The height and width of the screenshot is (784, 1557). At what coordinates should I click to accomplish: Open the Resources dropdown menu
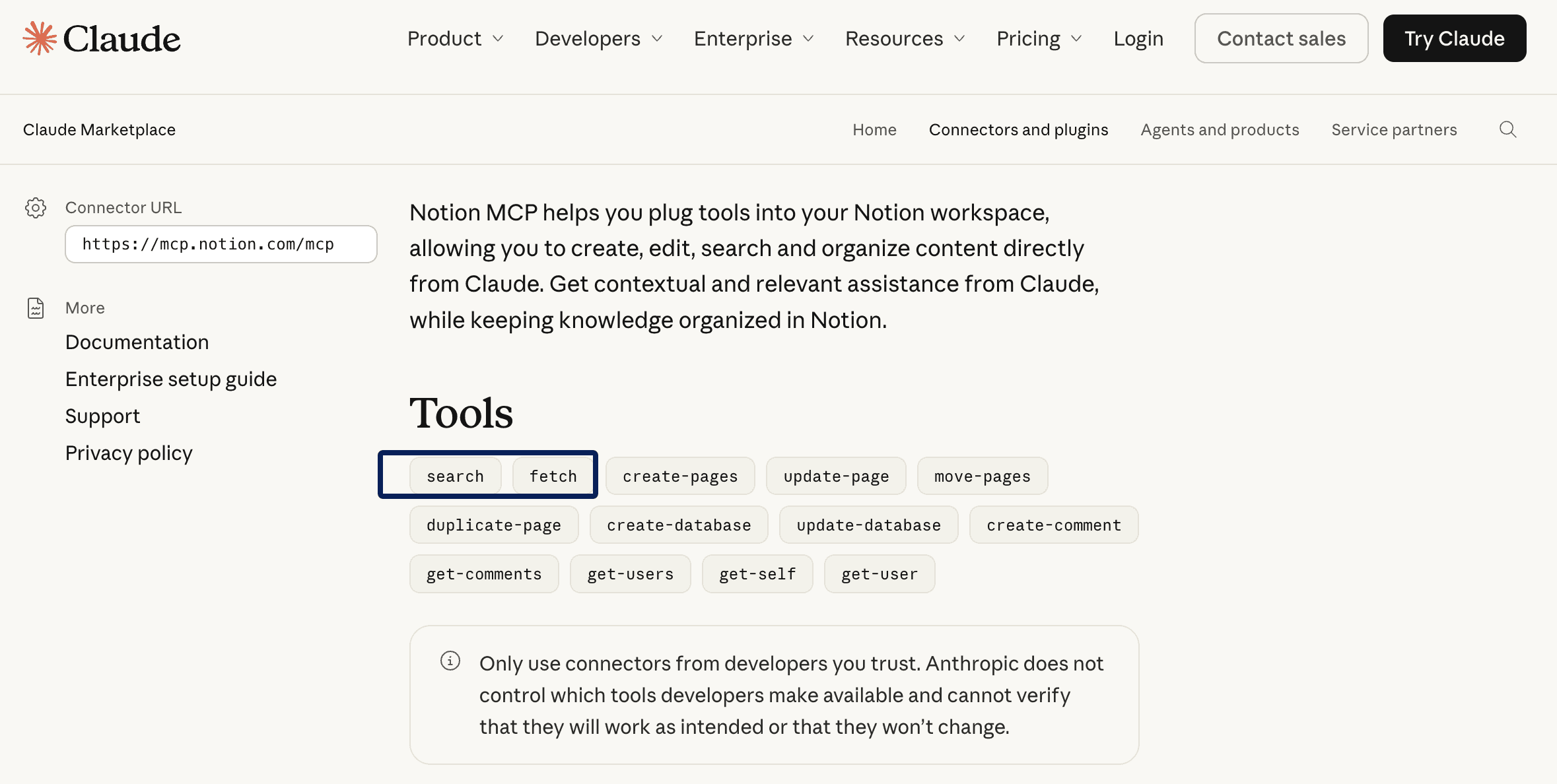[x=905, y=38]
